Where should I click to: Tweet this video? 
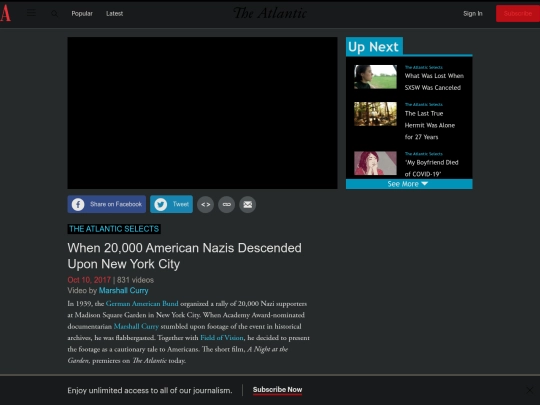pos(172,204)
